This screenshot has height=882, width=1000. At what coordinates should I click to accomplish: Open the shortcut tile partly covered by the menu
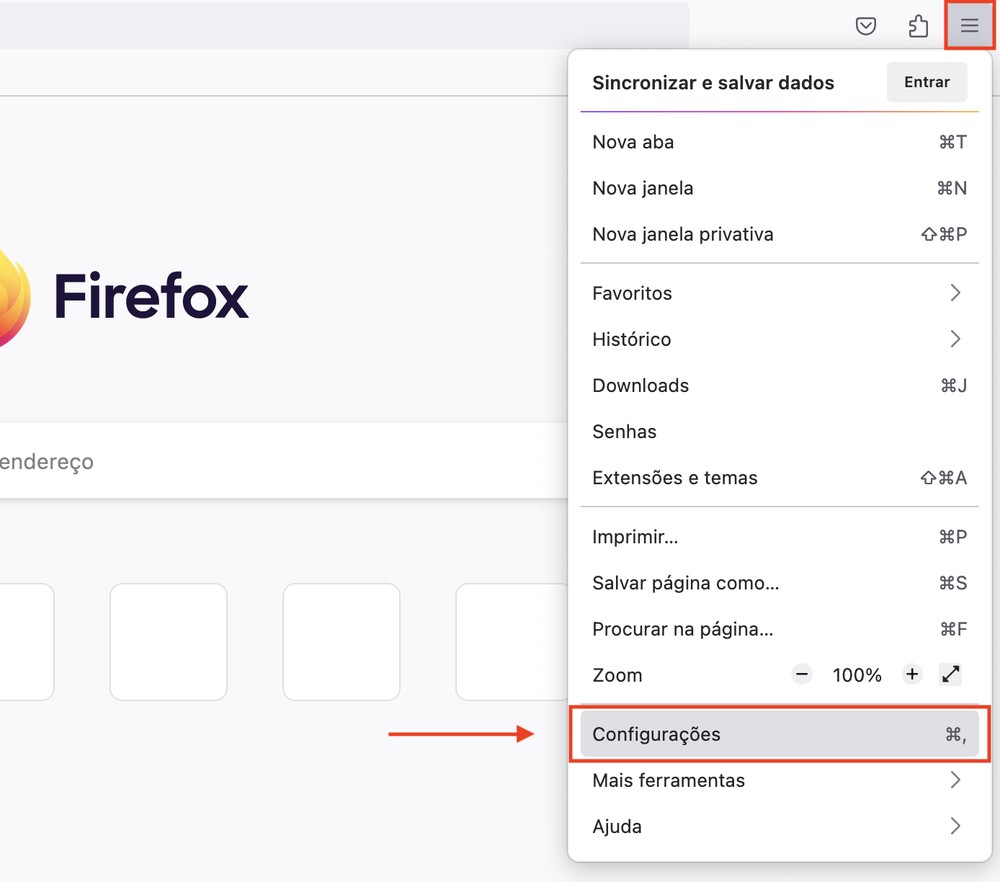pyautogui.click(x=511, y=642)
